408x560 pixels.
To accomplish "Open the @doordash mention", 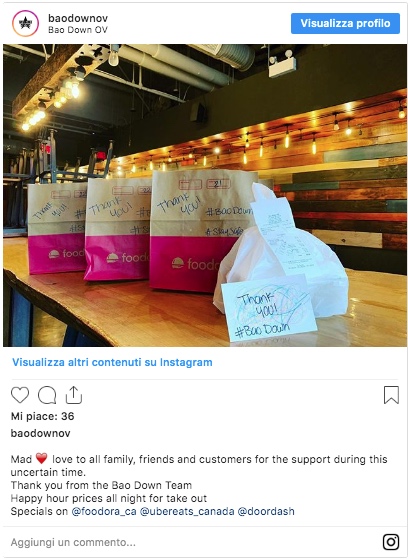I will tap(266, 511).
